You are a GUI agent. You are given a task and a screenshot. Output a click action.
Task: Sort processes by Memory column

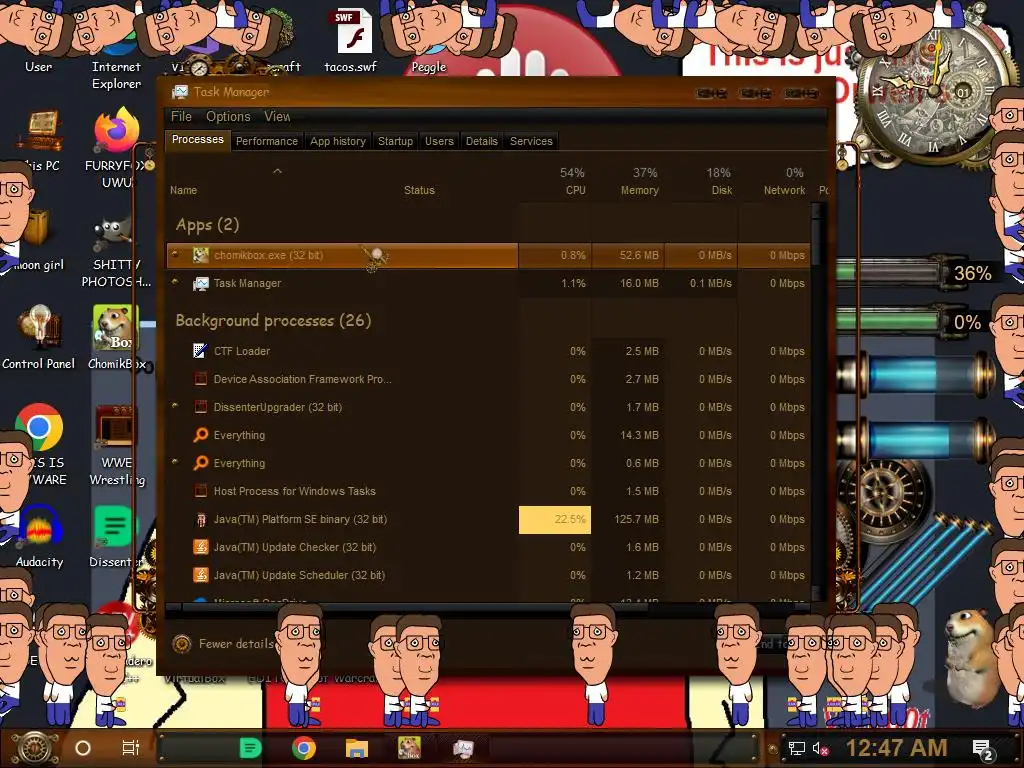(628, 182)
